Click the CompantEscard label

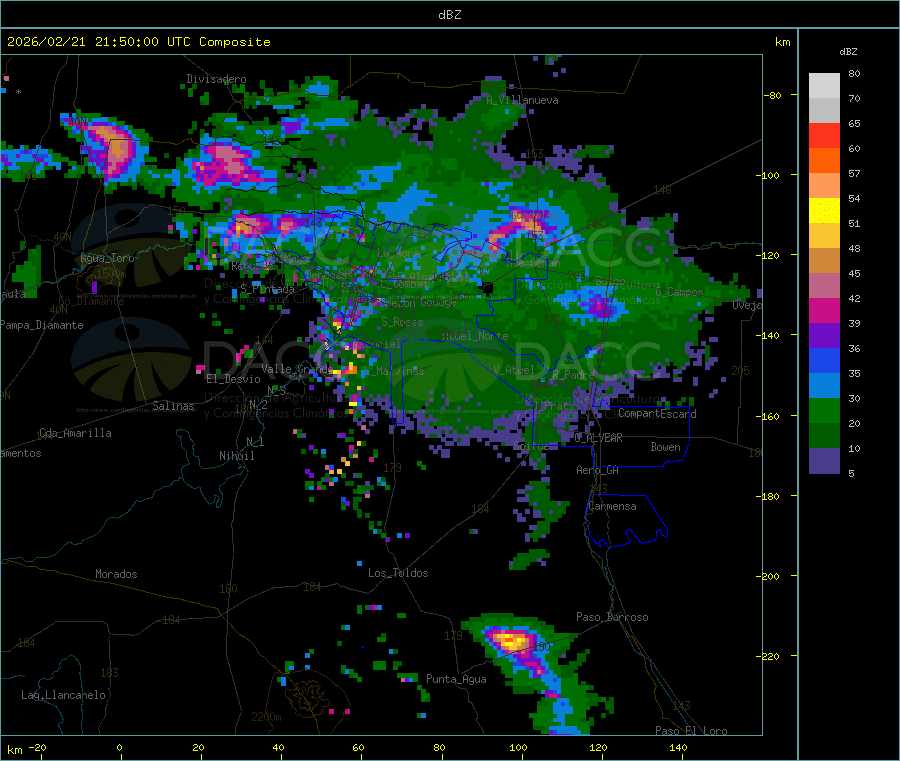(x=658, y=413)
